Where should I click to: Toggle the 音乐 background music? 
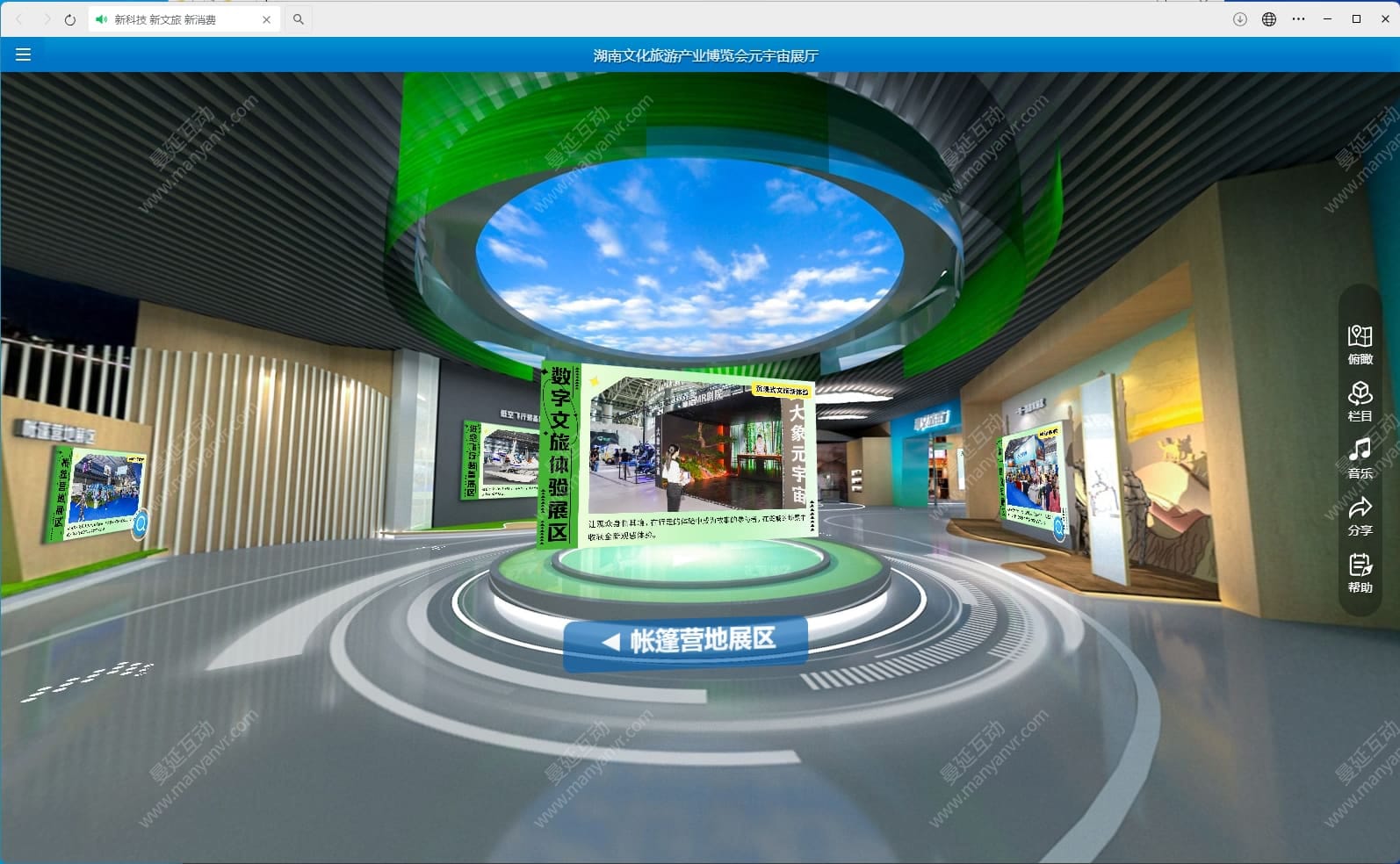click(x=1360, y=458)
